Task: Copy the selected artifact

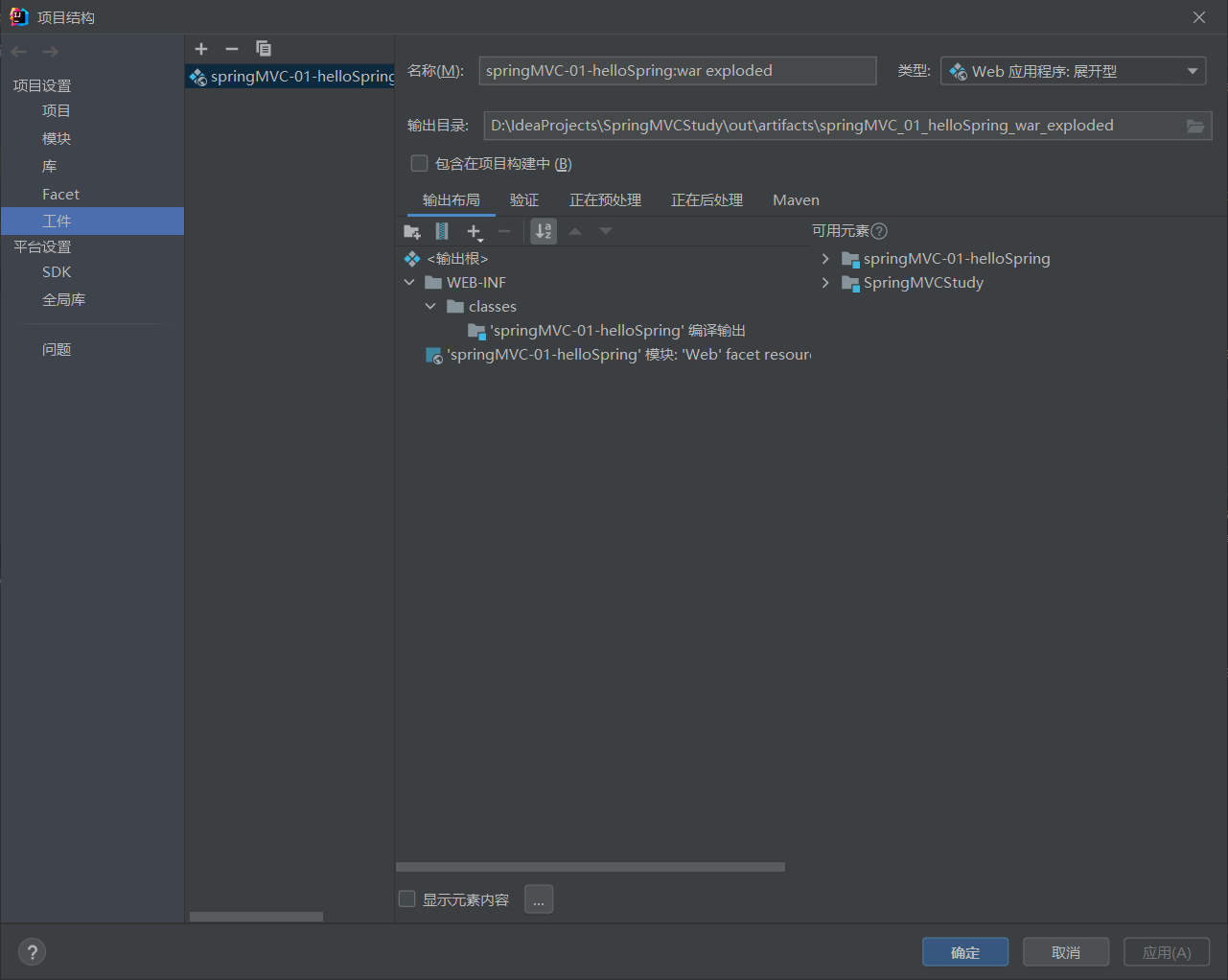Action: pyautogui.click(x=264, y=49)
